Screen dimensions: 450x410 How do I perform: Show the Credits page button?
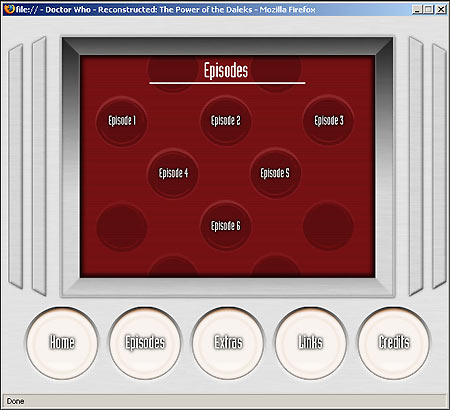394,343
